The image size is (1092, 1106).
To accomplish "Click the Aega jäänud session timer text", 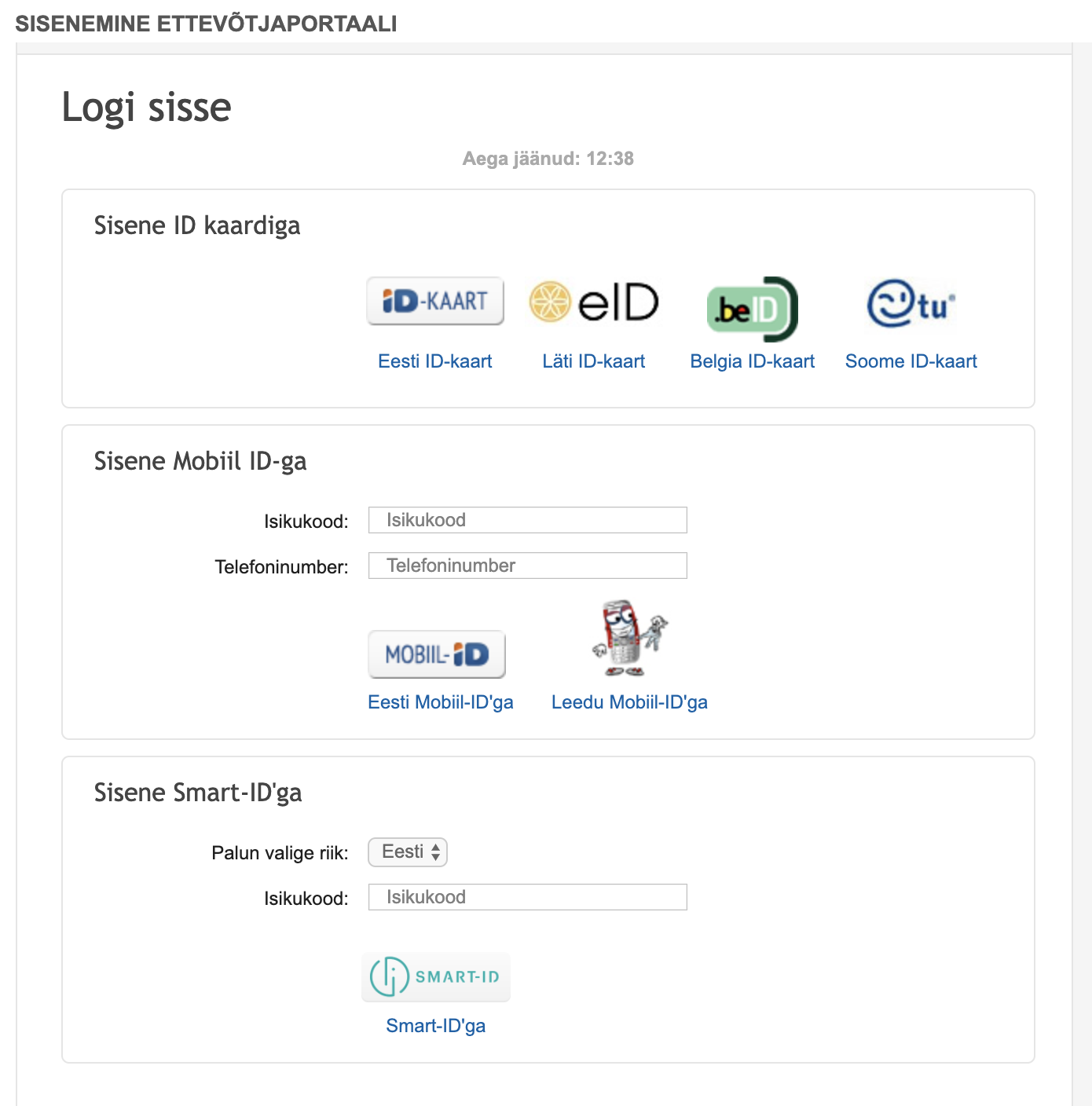I will click(x=548, y=159).
